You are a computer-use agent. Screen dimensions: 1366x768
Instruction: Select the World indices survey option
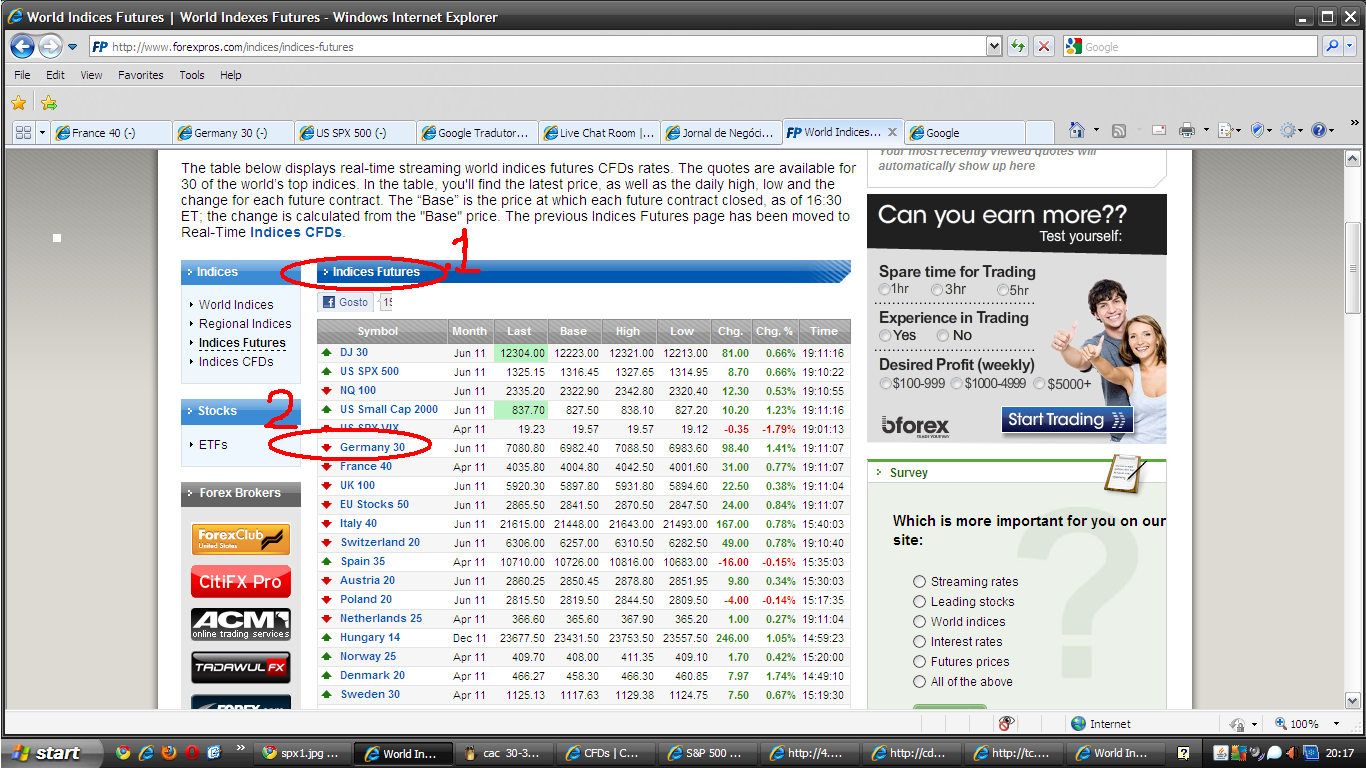[920, 622]
